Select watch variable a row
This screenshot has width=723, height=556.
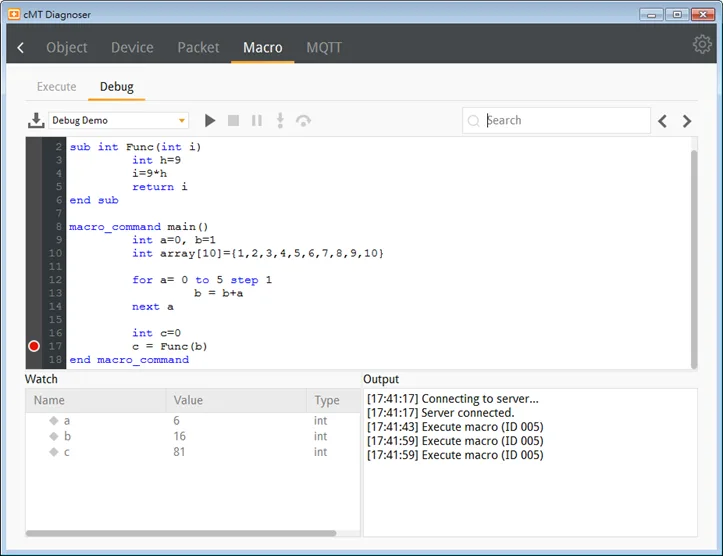tap(193, 420)
